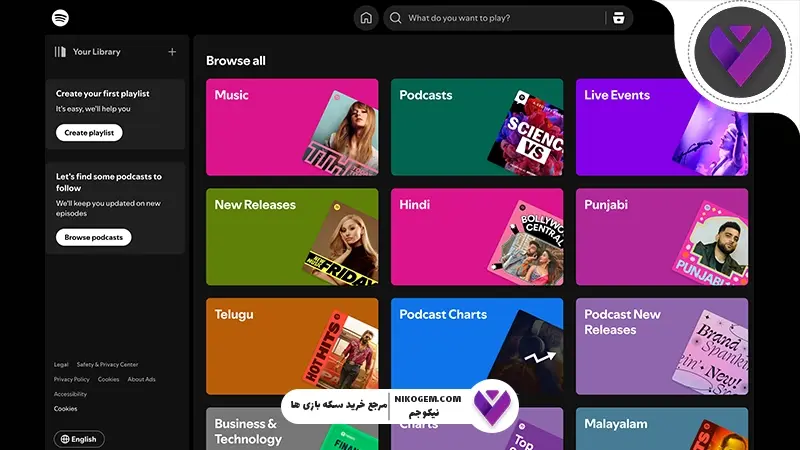Image resolution: width=800 pixels, height=450 pixels.
Task: Click the 'Browse all' heading
Action: 236,61
